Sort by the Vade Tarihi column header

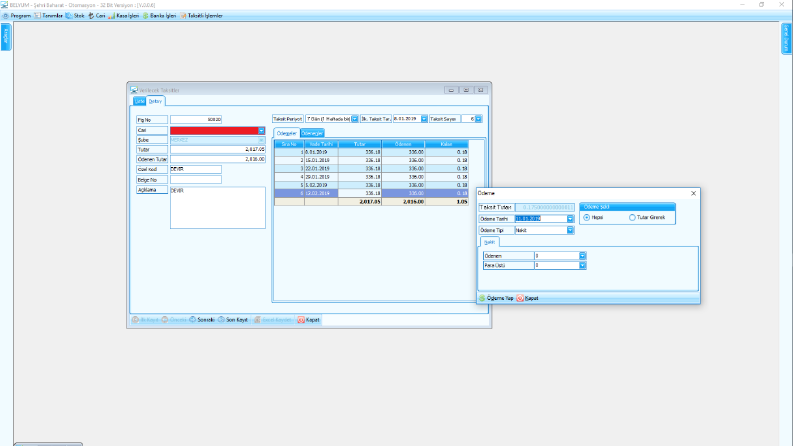coord(321,144)
